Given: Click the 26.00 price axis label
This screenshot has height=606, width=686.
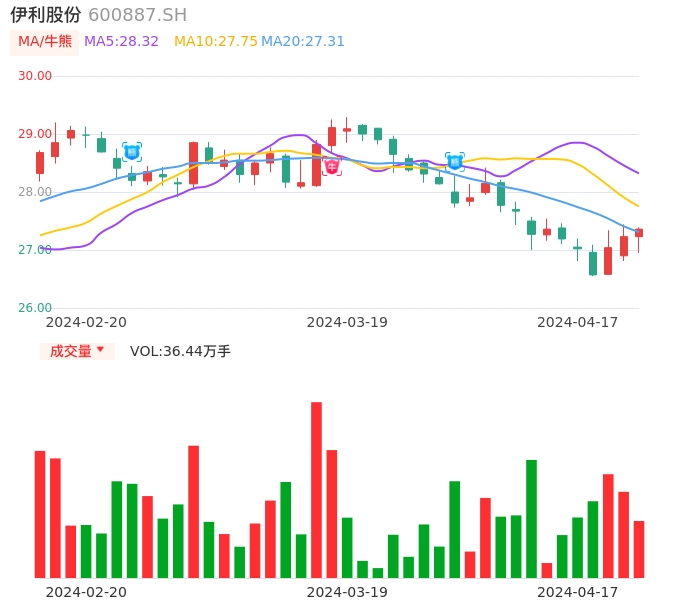Looking at the screenshot, I should 35,308.
